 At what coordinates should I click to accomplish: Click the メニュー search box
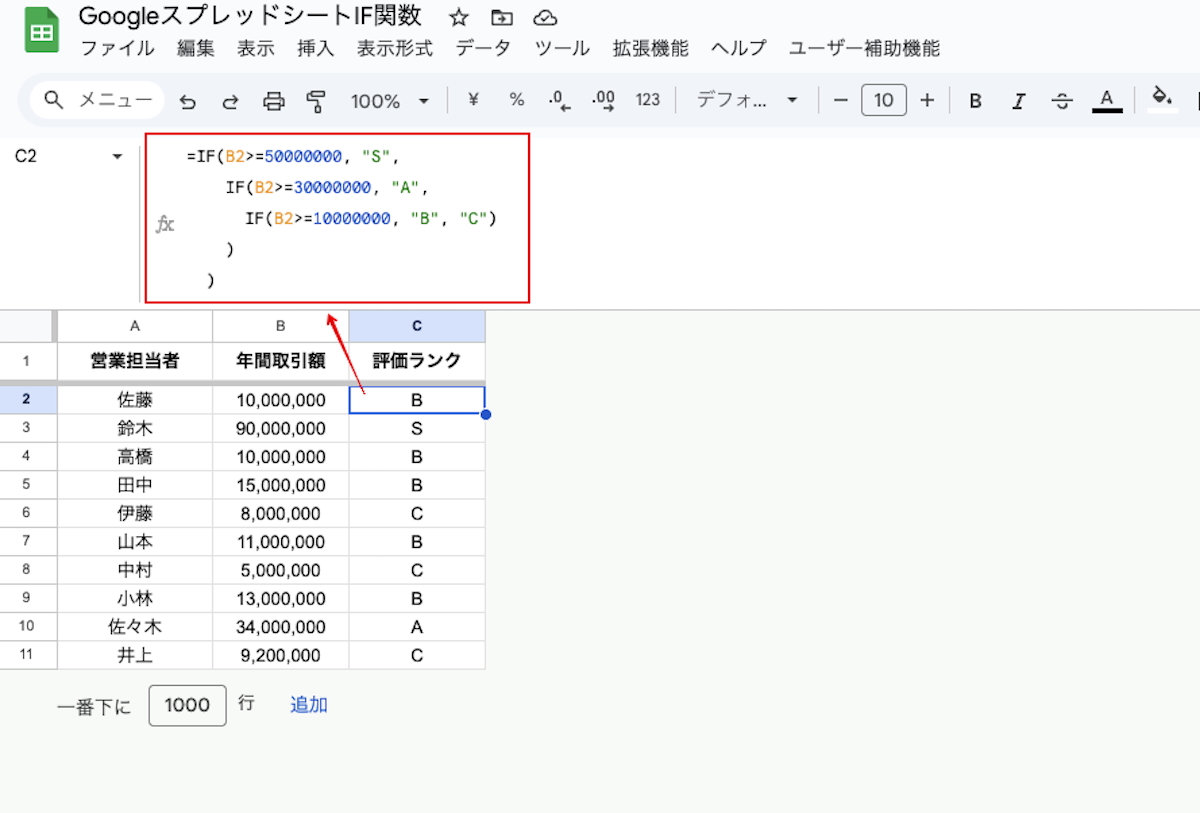98,100
